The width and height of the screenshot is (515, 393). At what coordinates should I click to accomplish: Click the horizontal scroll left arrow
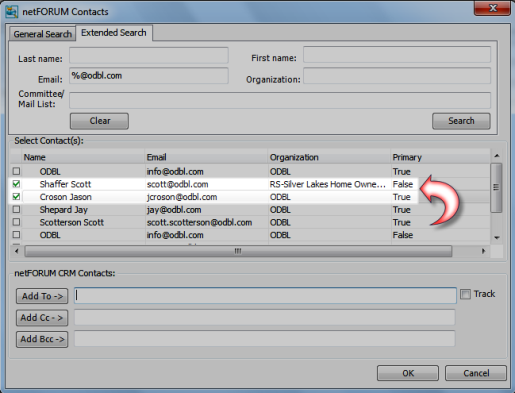(17, 251)
